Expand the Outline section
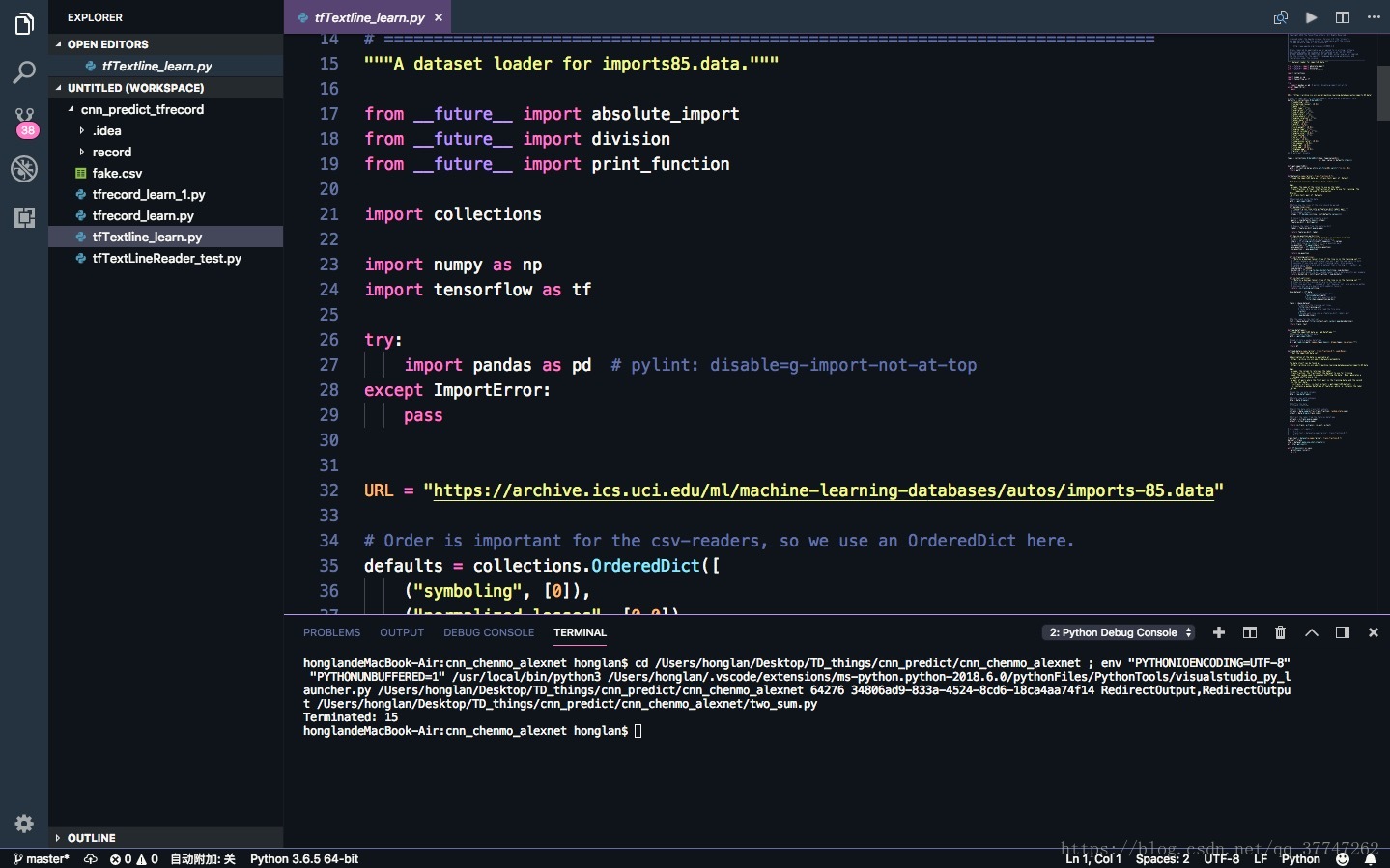 tap(166, 838)
